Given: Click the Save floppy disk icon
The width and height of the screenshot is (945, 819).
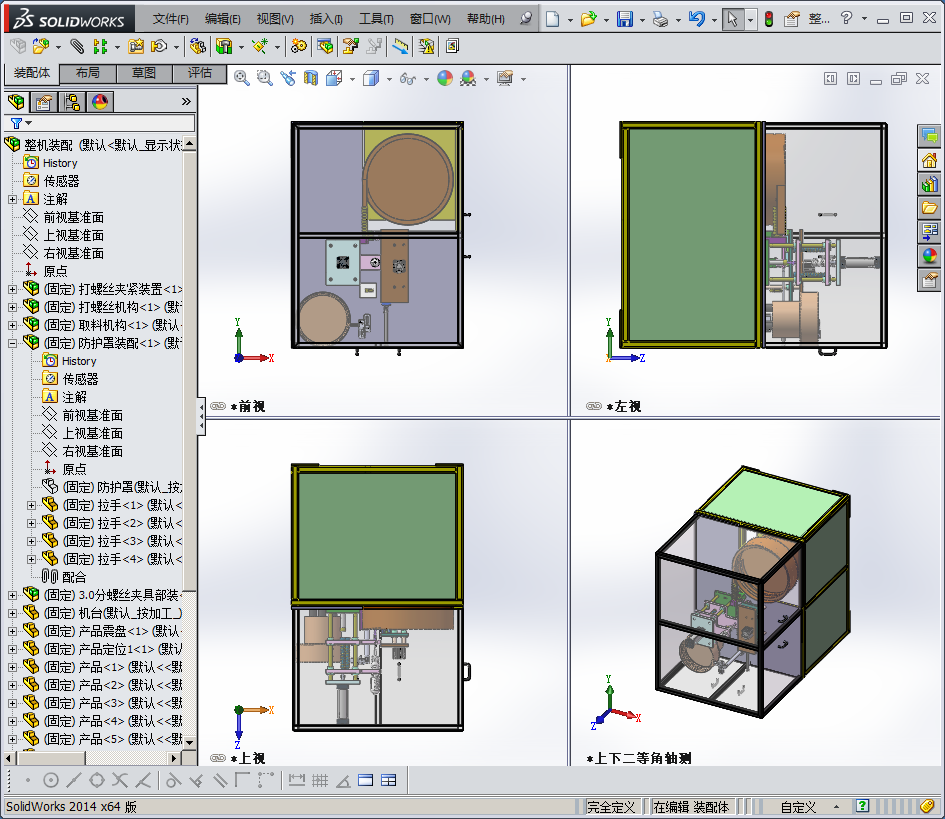Looking at the screenshot, I should point(625,19).
